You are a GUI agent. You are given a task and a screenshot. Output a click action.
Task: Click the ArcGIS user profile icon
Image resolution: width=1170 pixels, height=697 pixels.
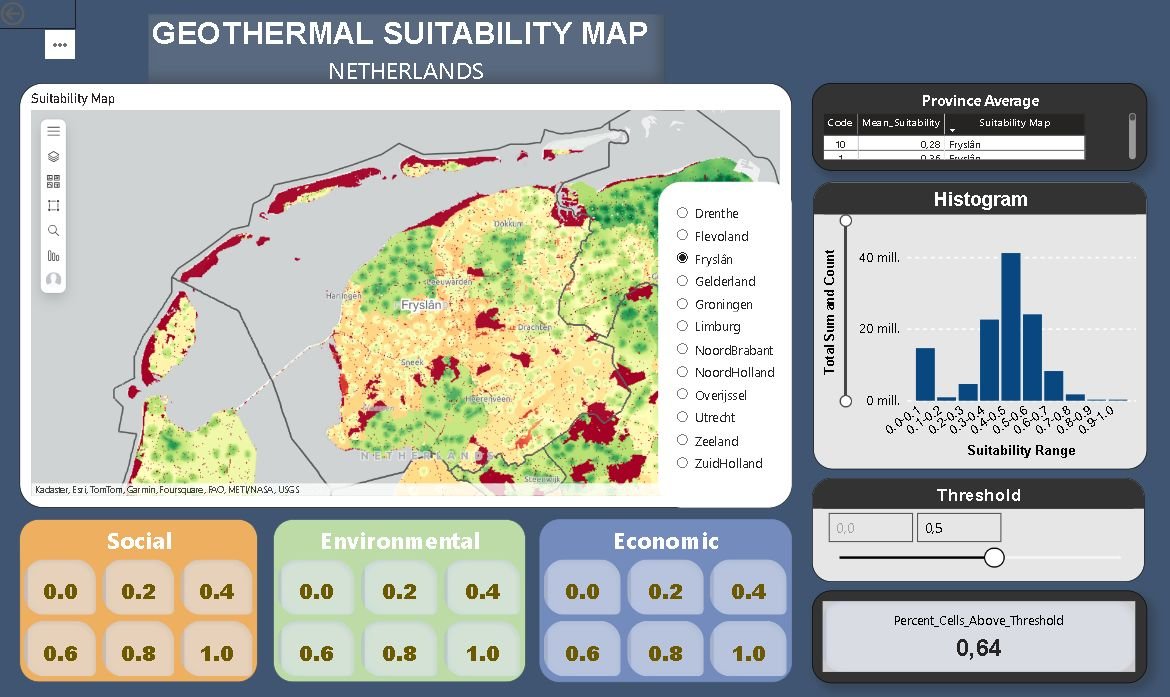pyautogui.click(x=54, y=280)
